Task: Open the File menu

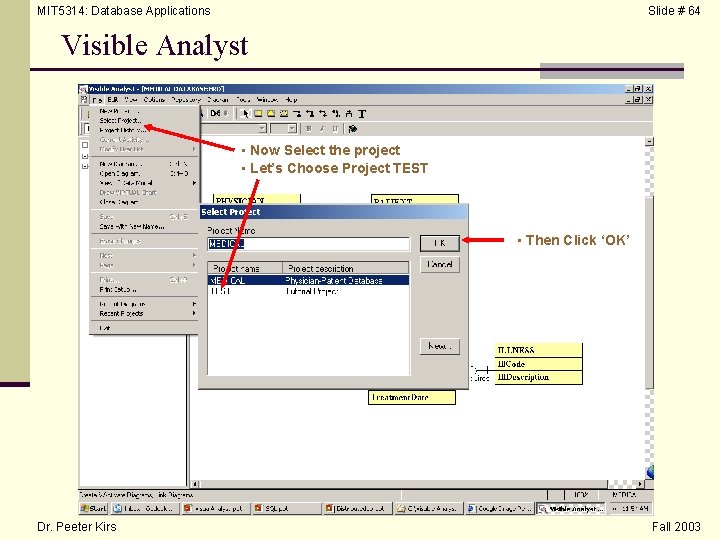Action: tap(97, 100)
